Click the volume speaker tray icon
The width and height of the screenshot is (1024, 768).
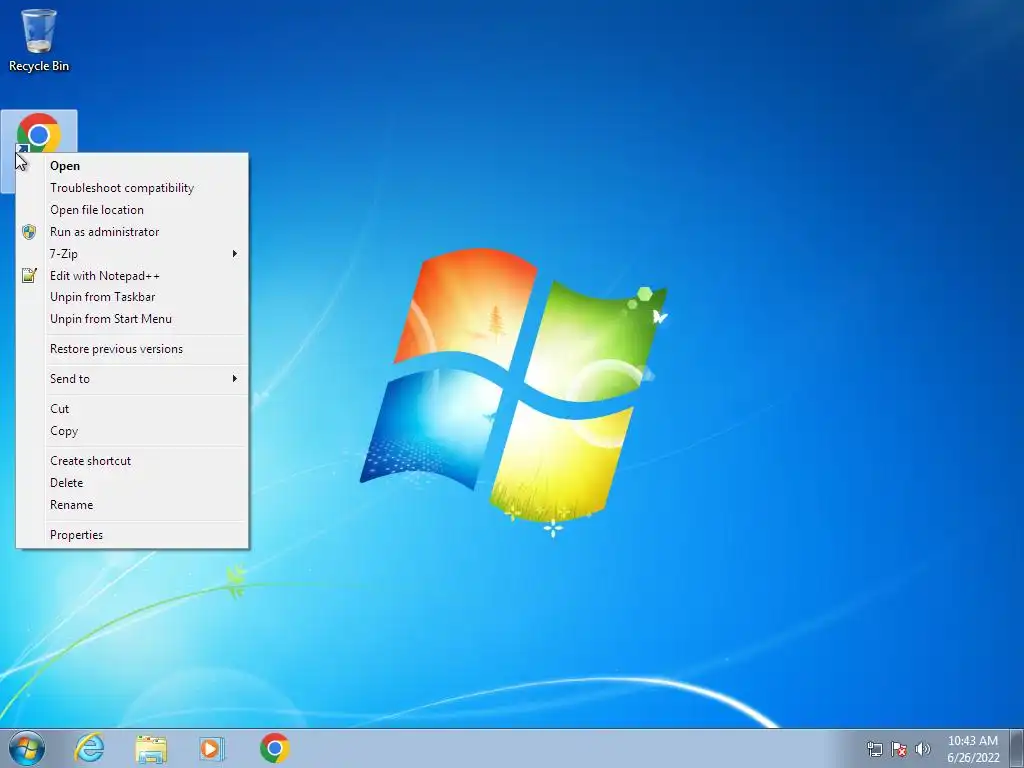pyautogui.click(x=923, y=749)
